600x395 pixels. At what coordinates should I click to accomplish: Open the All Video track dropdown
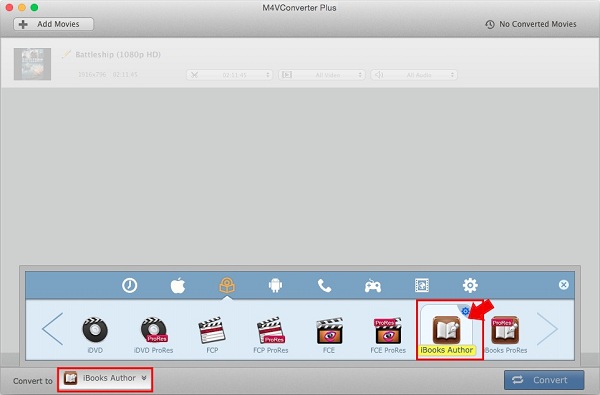coord(321,75)
